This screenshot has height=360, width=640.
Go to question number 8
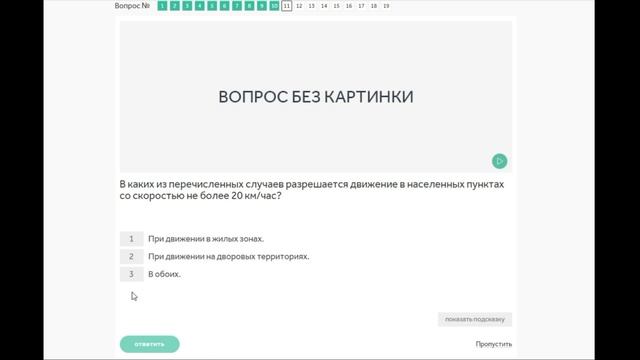tap(249, 6)
